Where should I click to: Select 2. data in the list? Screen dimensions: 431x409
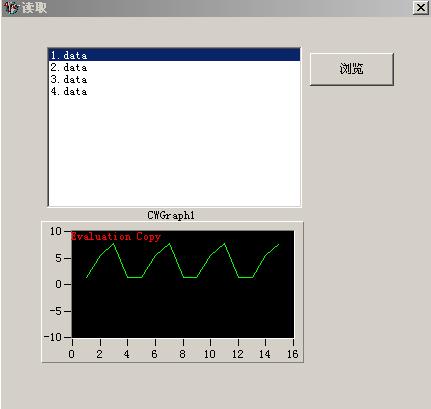pyautogui.click(x=174, y=67)
